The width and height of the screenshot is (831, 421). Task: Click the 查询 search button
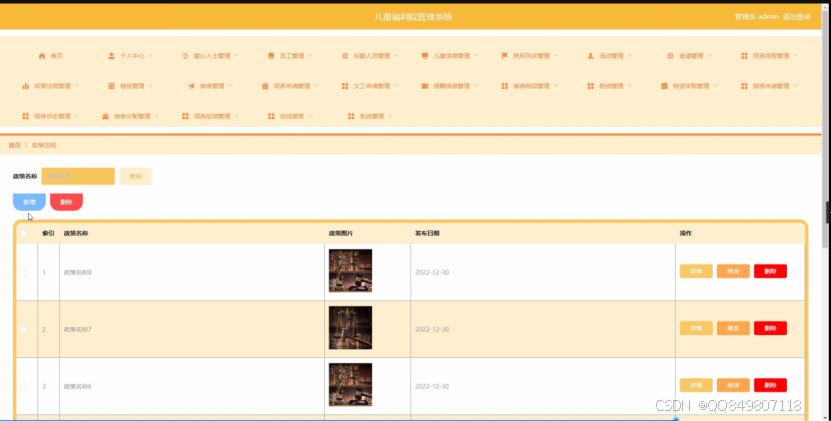click(x=136, y=177)
